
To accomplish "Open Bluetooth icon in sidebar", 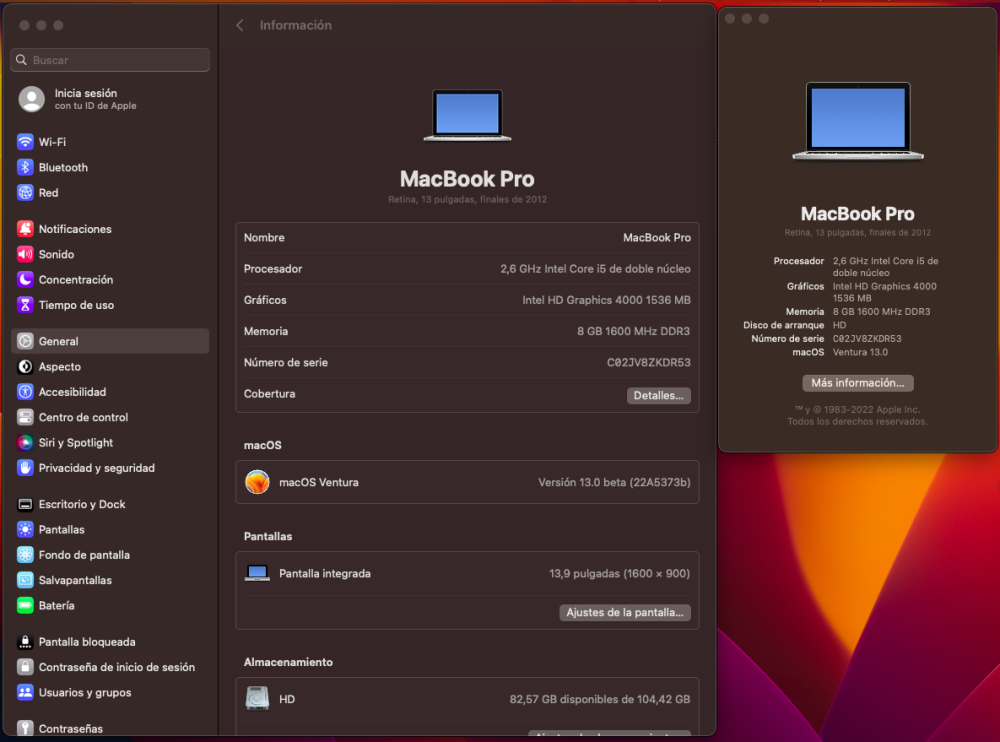I will (25, 167).
